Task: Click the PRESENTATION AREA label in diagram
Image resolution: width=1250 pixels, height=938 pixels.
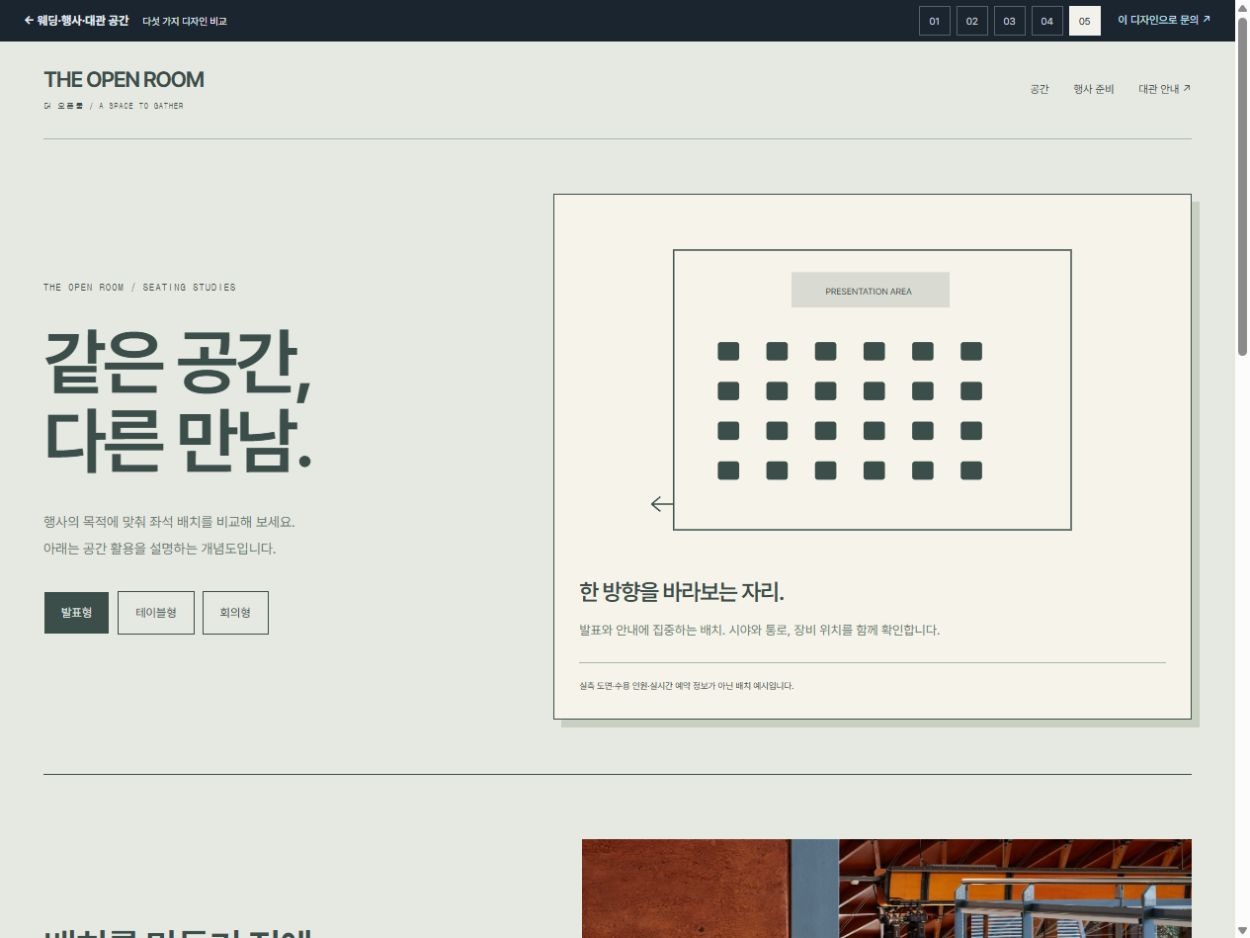Action: 870,290
